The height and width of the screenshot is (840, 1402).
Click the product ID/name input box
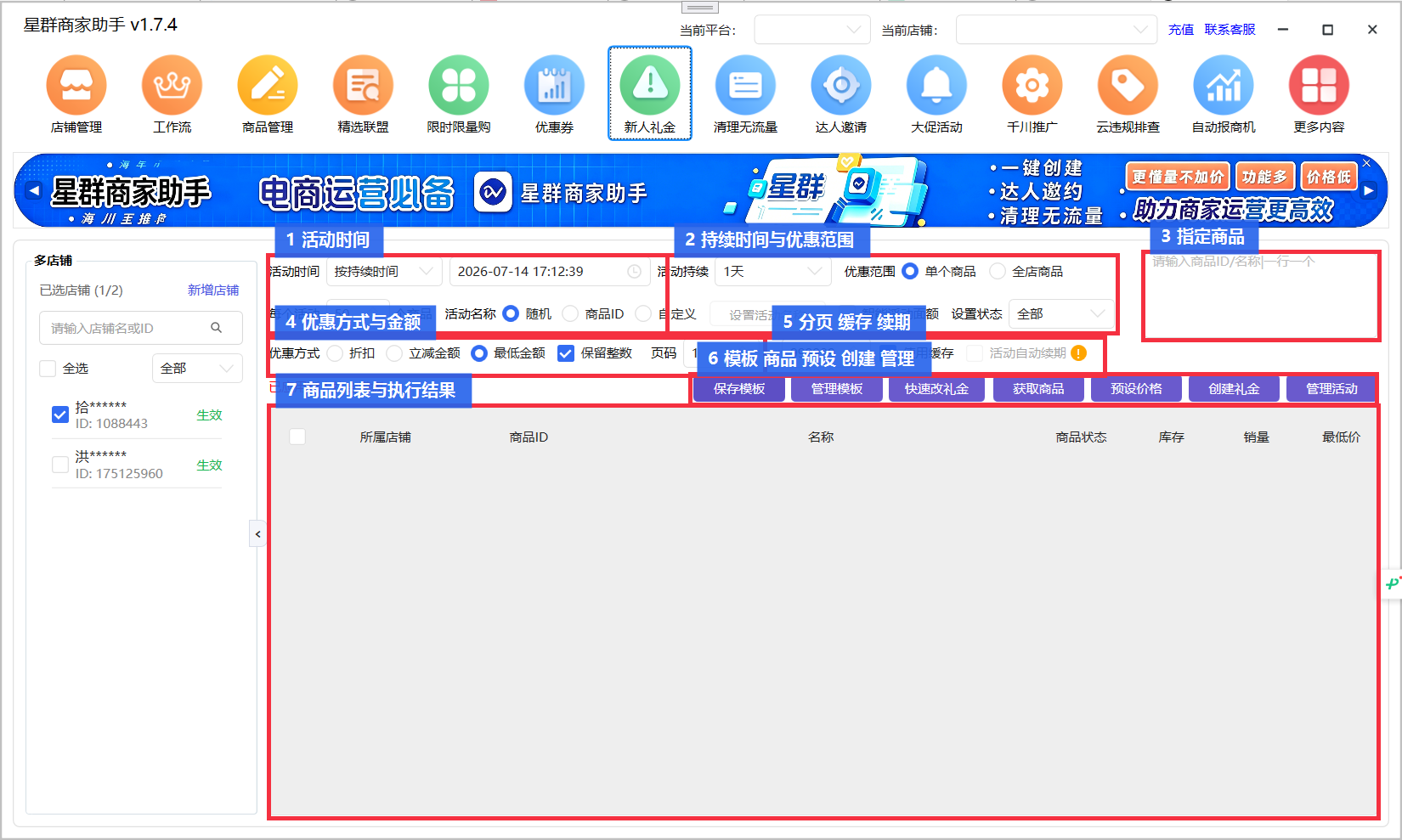pos(1261,296)
